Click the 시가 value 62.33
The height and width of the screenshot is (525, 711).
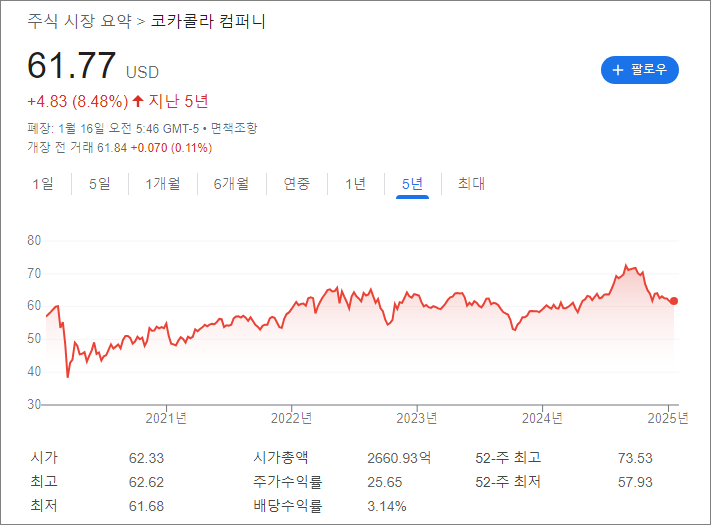[x=146, y=458]
